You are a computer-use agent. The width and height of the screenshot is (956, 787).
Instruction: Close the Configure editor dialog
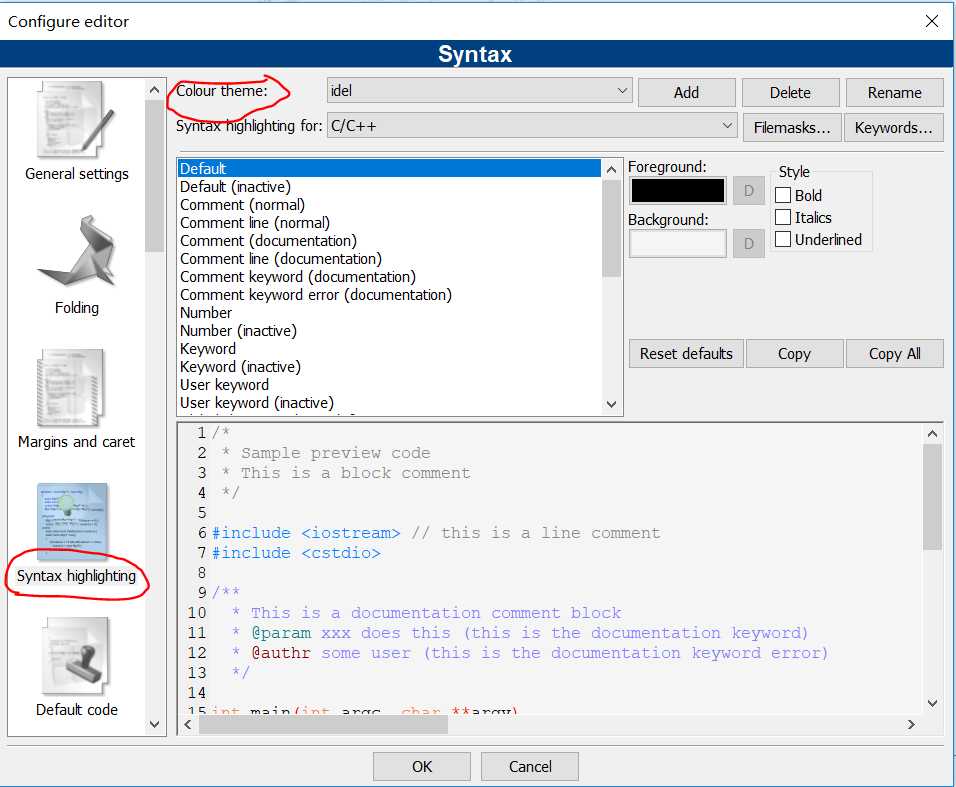932,21
